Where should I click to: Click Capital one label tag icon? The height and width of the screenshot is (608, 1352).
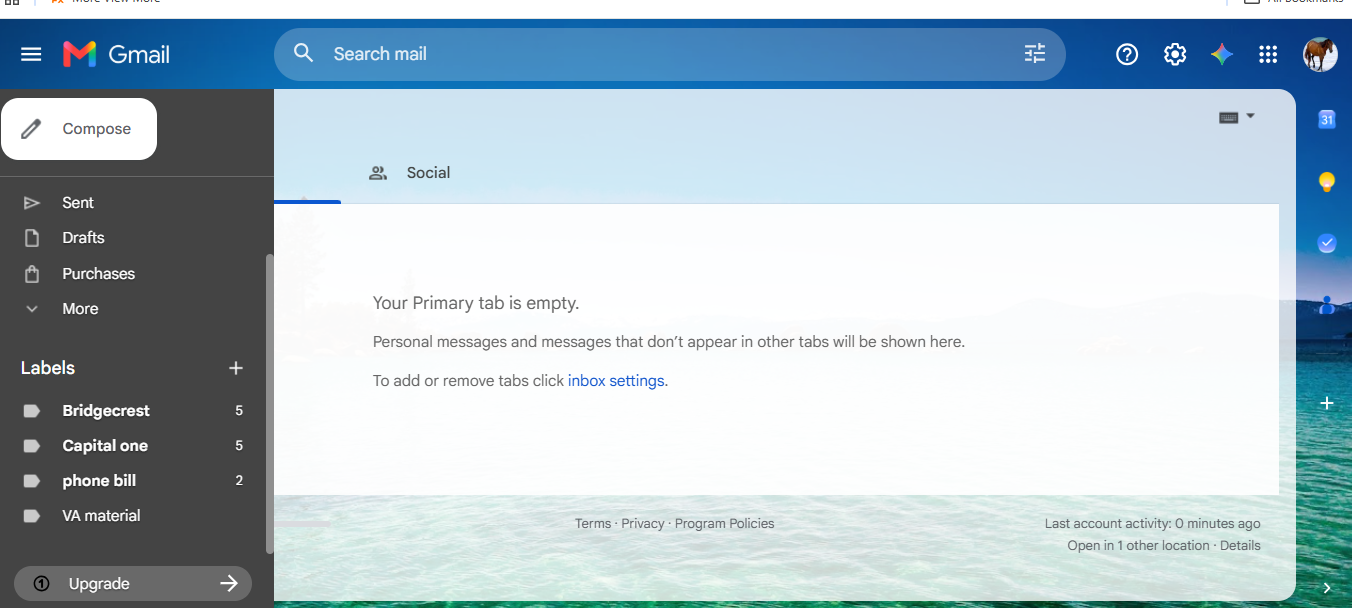click(x=32, y=446)
